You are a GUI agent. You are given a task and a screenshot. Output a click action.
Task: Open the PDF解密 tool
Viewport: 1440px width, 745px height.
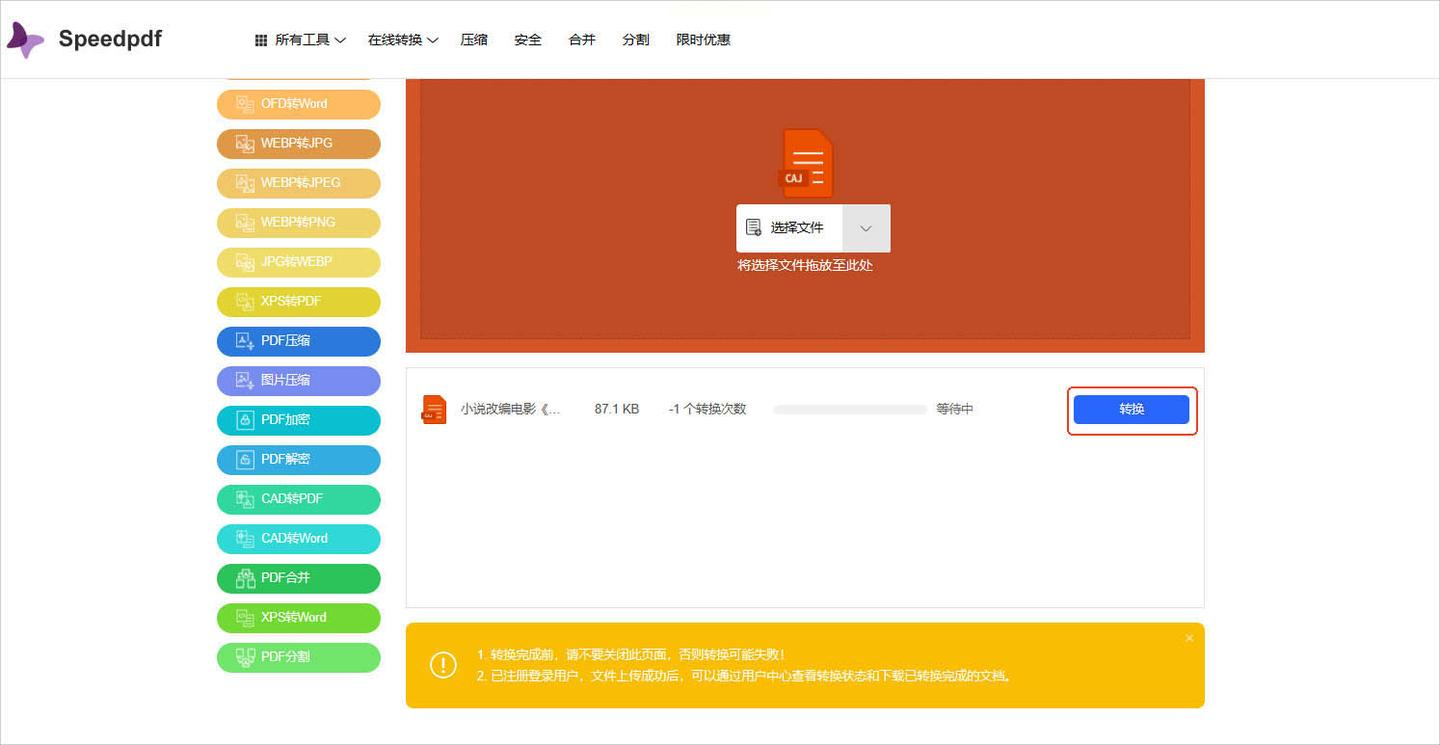(299, 459)
